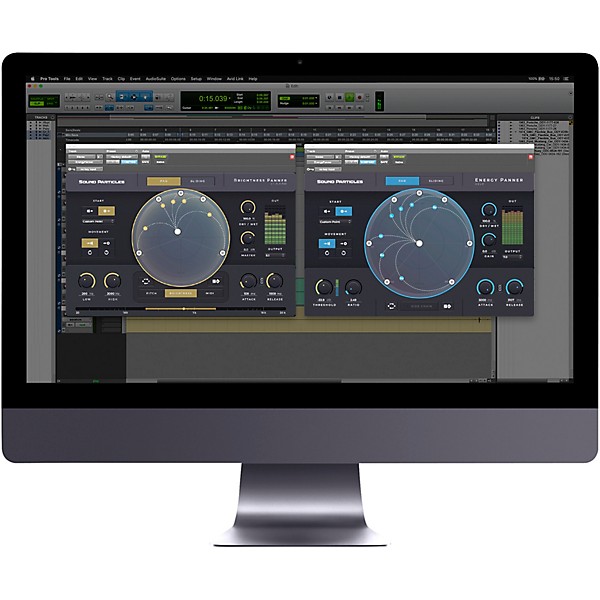This screenshot has width=600, height=600.
Task: Select right Movement arrow icon in Brightness Panner
Action: (106, 243)
